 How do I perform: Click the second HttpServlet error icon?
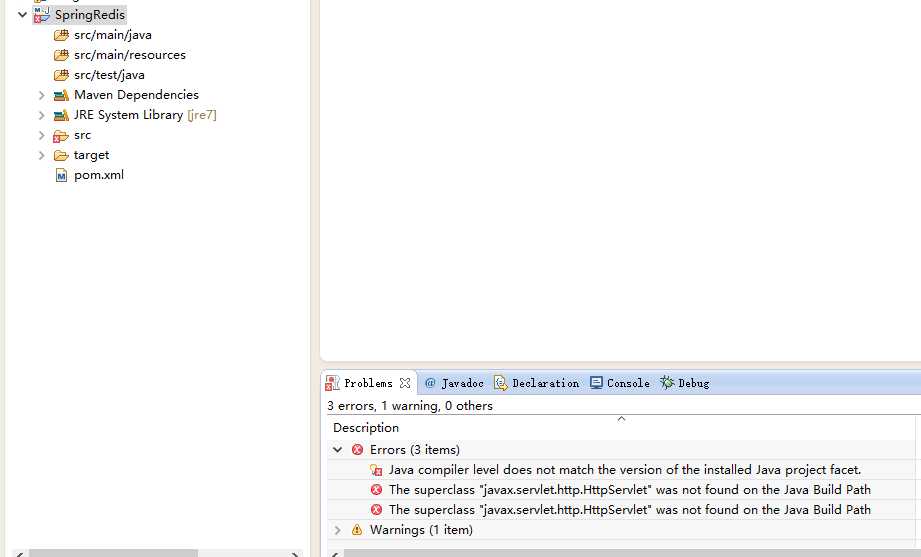377,510
